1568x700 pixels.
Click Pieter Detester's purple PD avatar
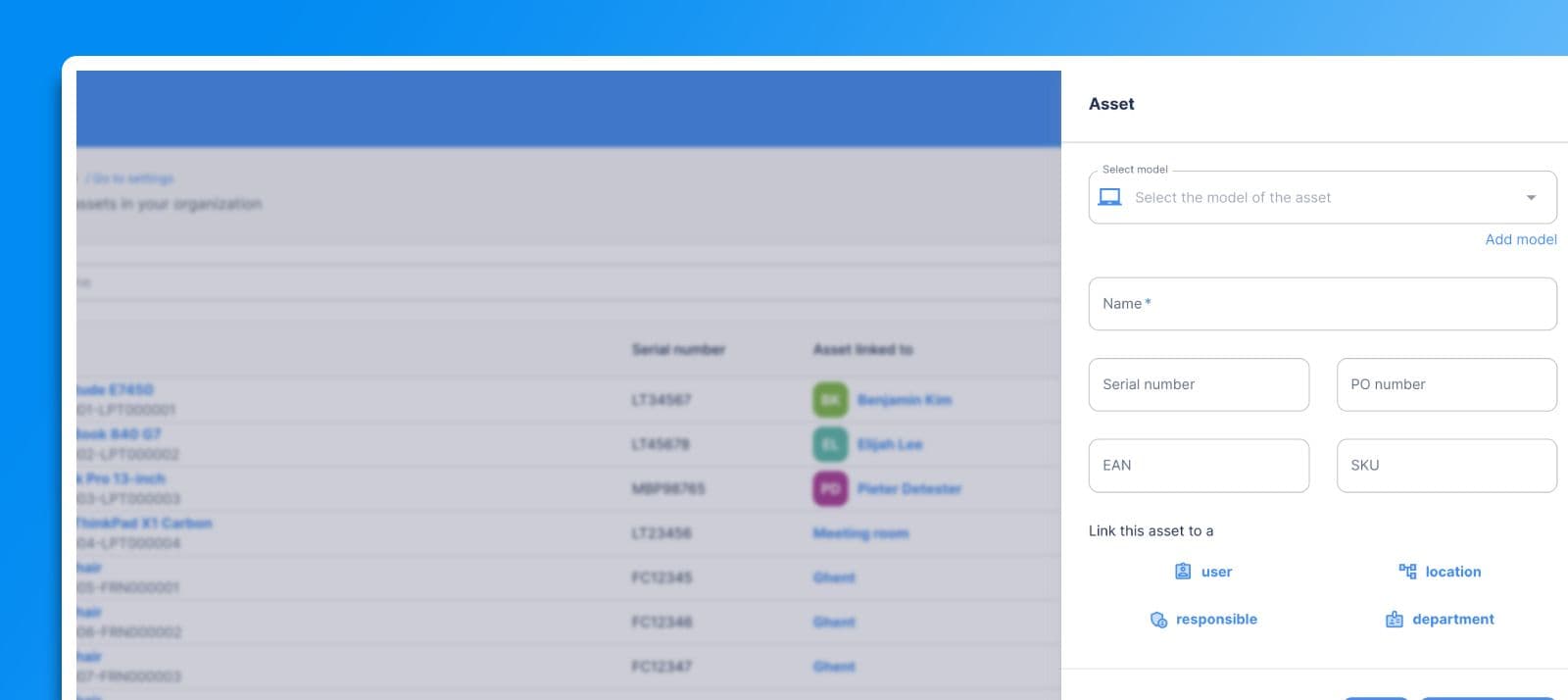(830, 488)
